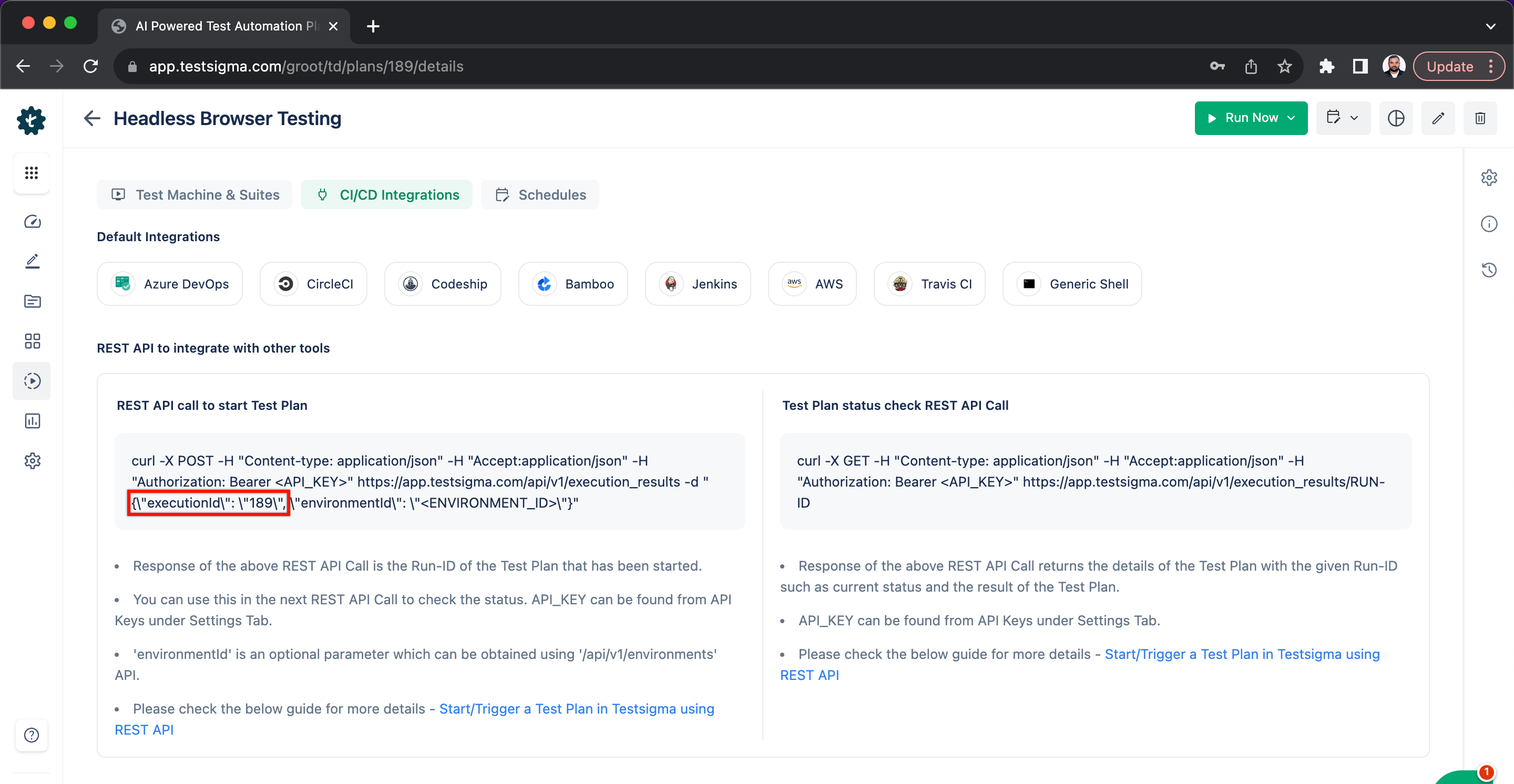Open the Schedules tab
1514x784 pixels.
coord(540,194)
